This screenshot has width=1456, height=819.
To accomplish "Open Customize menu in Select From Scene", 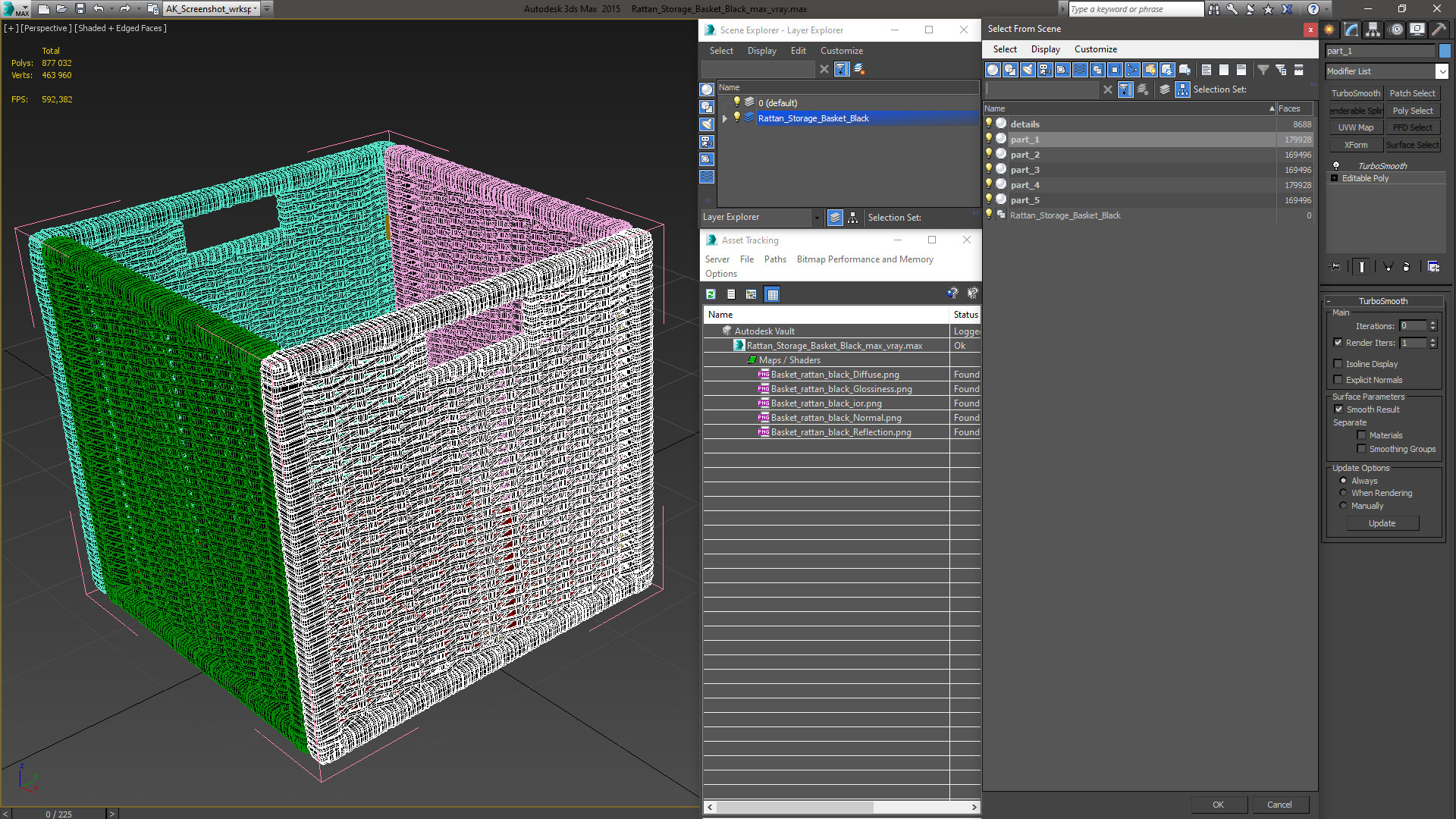I will click(1095, 49).
